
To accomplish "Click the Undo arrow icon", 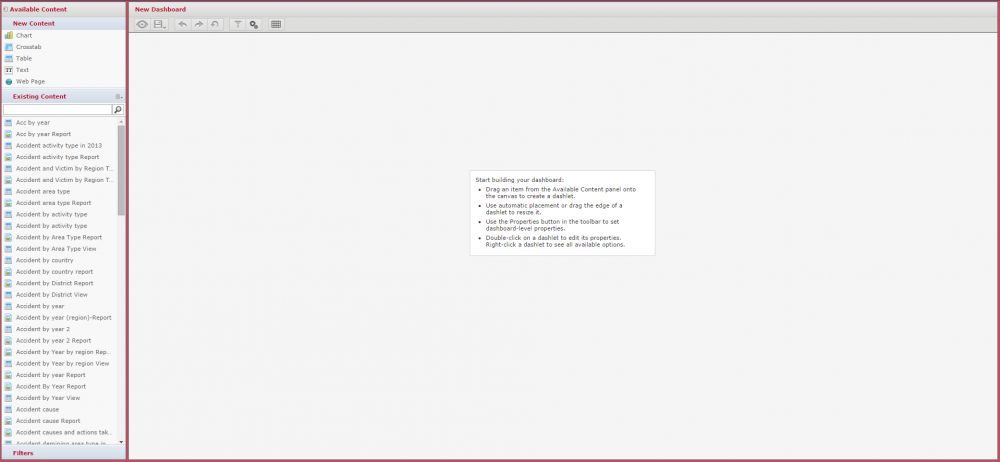I will click(182, 24).
